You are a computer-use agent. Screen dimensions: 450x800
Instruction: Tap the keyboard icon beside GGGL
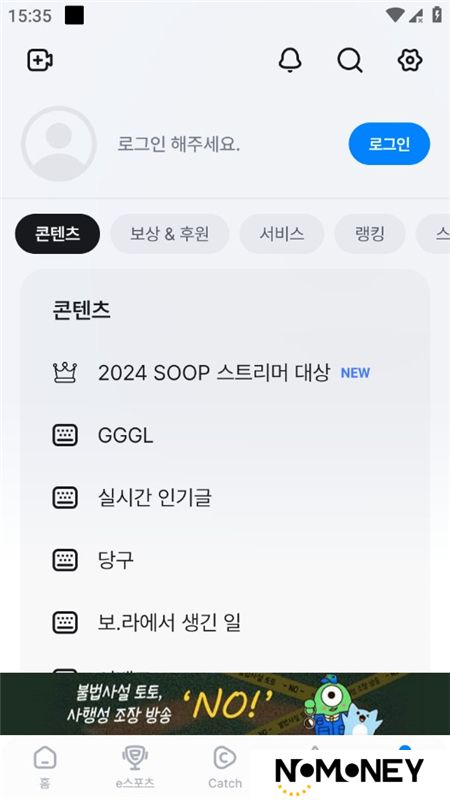tap(65, 435)
